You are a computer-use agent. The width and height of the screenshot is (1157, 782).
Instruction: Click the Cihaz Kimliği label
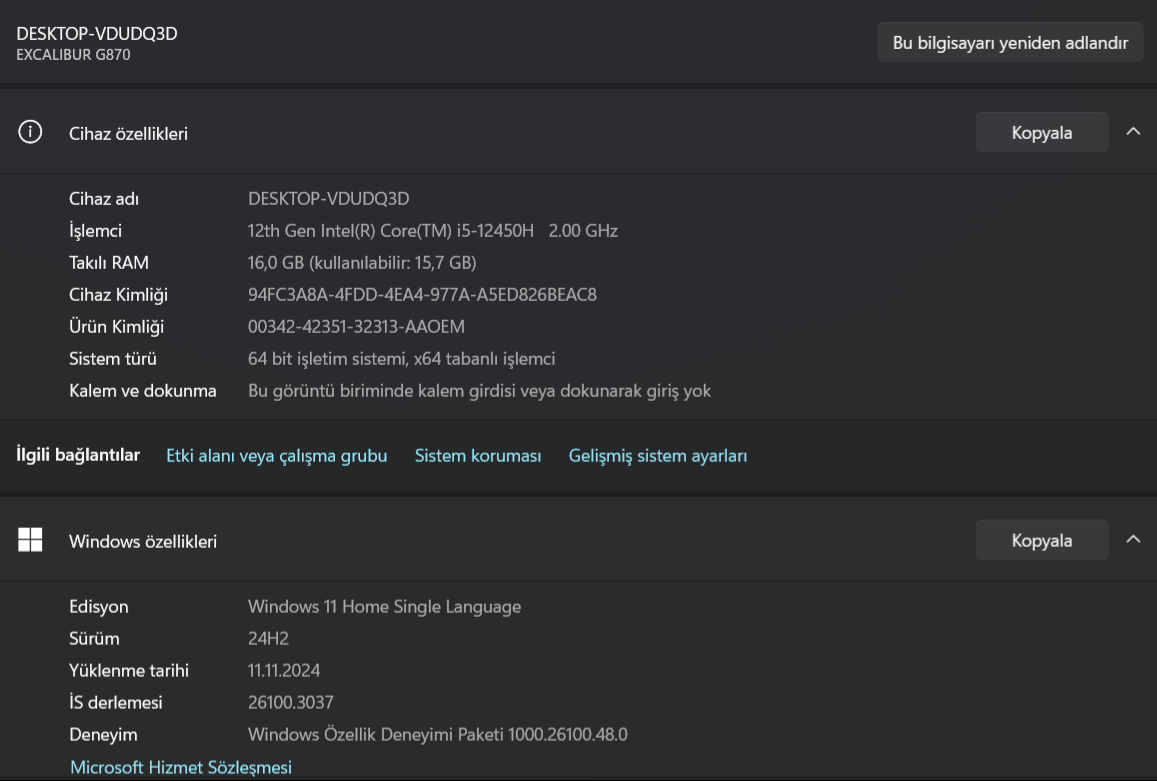(x=118, y=295)
